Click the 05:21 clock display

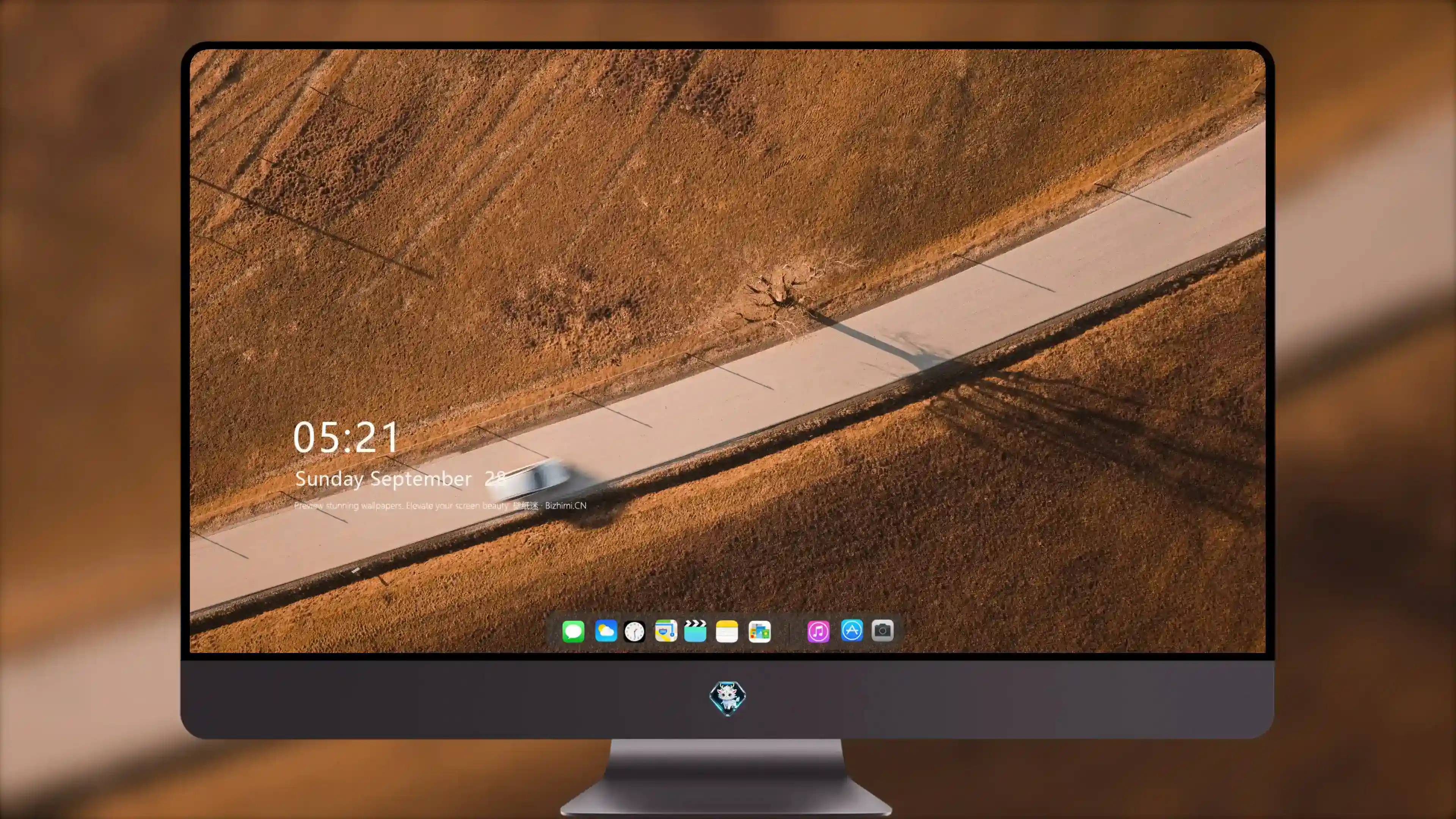346,437
